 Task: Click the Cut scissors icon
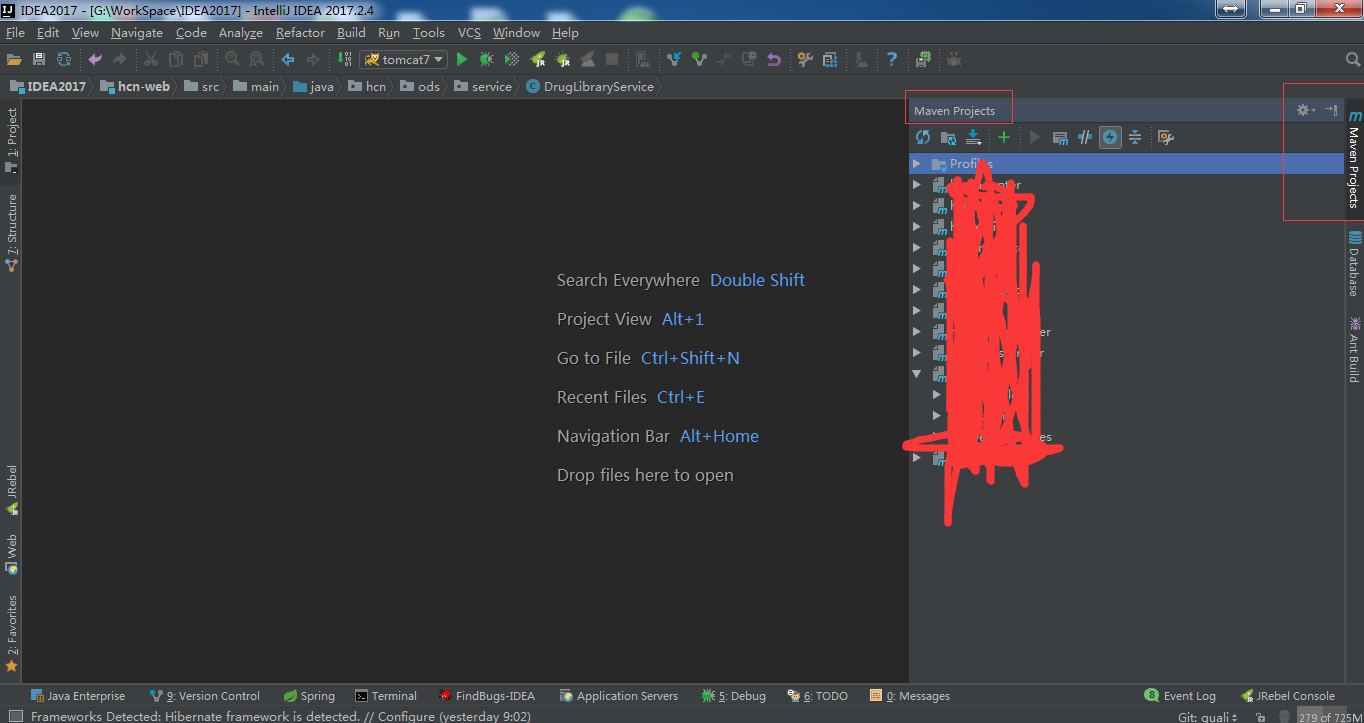pos(151,60)
